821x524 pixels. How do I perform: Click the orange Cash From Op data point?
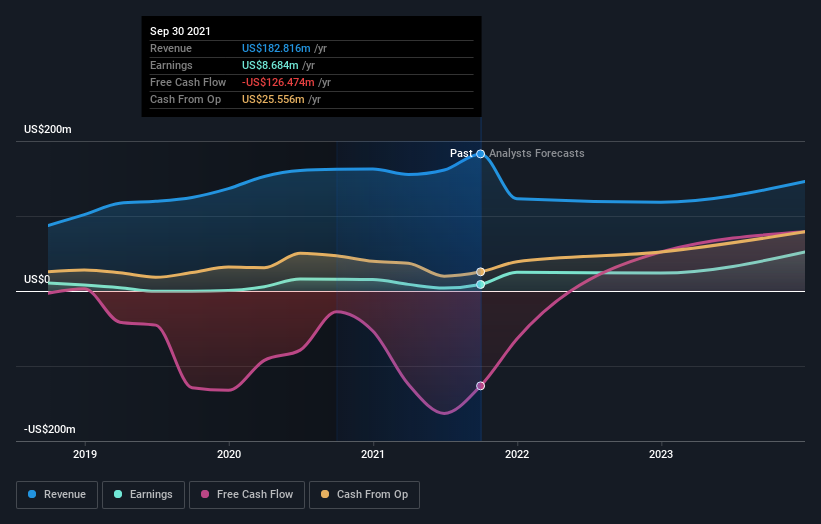(x=480, y=272)
